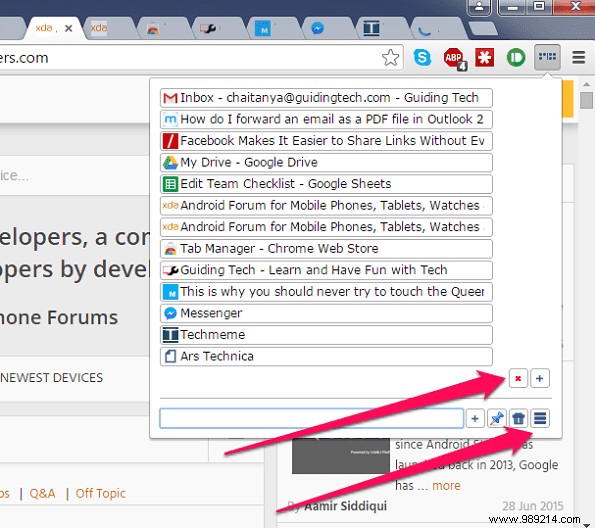The width and height of the screenshot is (595, 528).
Task: Close the active xda tab
Action: pos(68,28)
